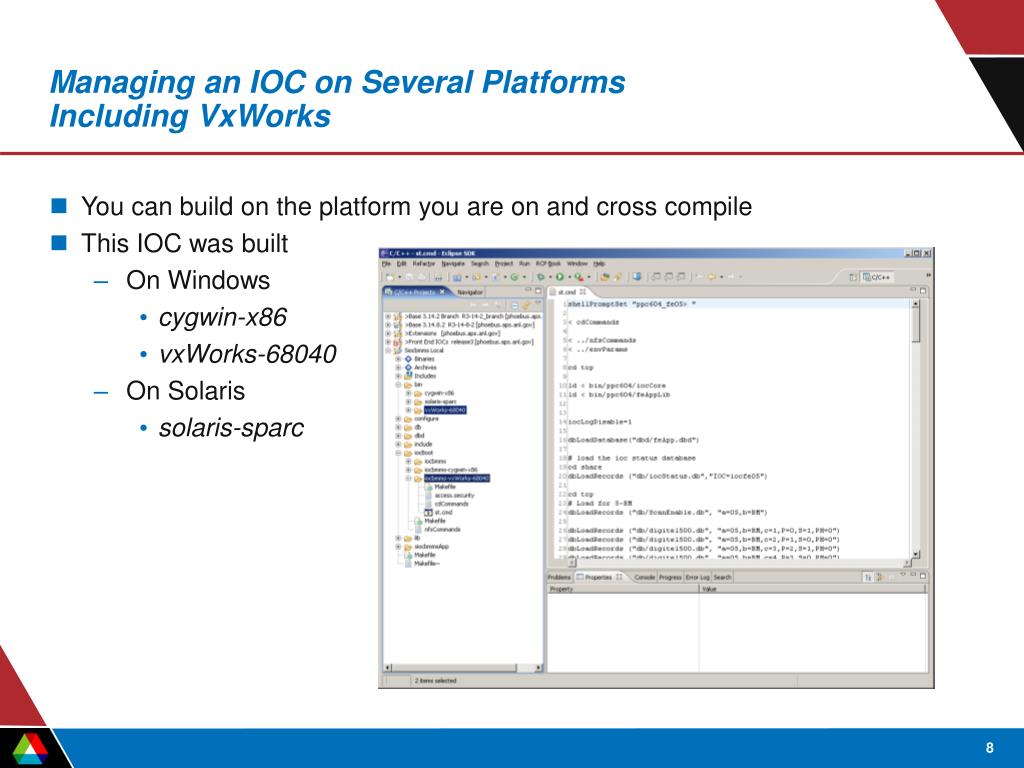Click the Binaries node icon in tree
This screenshot has width=1024, height=768.
coord(408,359)
